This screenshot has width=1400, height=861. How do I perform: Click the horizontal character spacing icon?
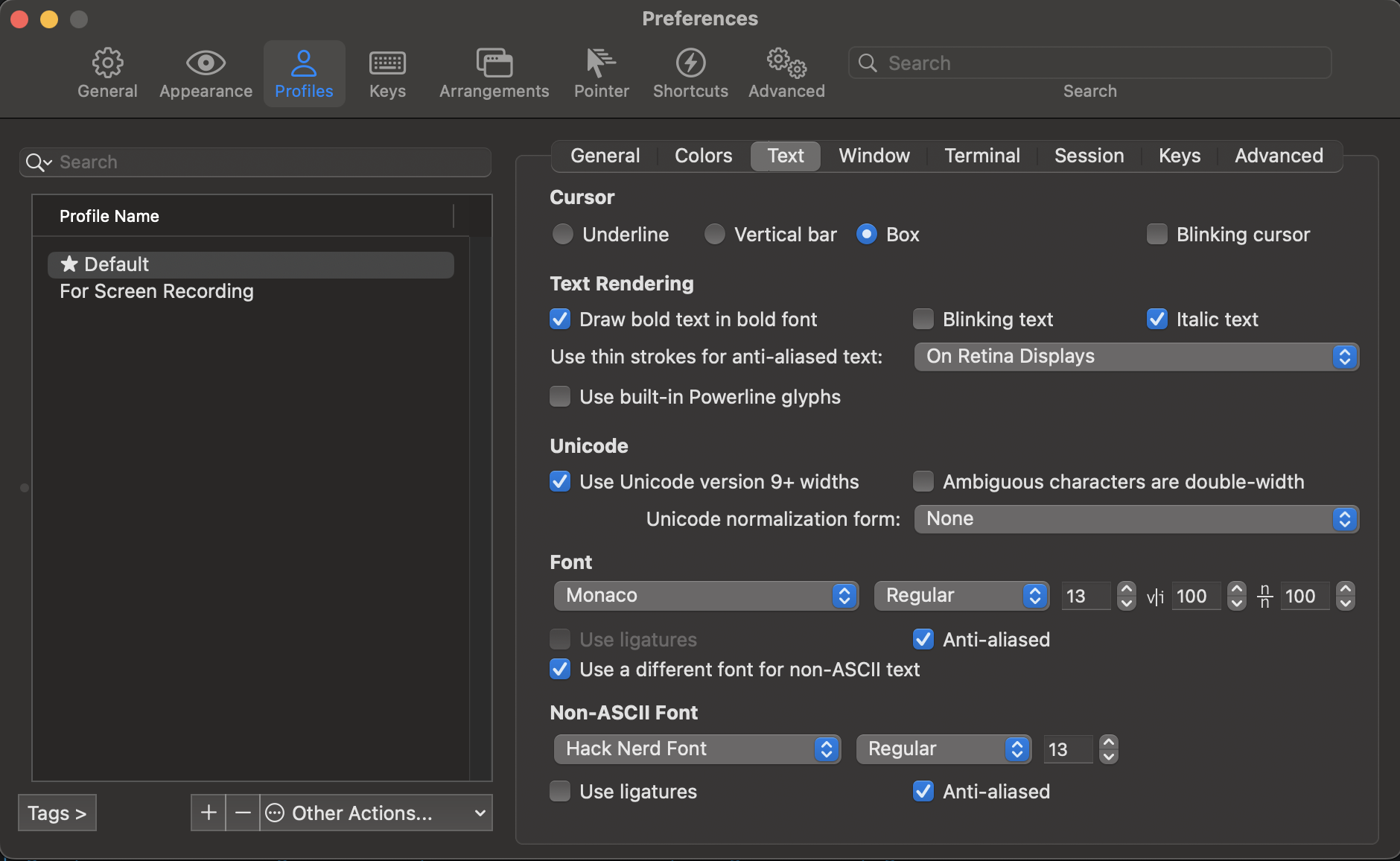coord(1155,596)
